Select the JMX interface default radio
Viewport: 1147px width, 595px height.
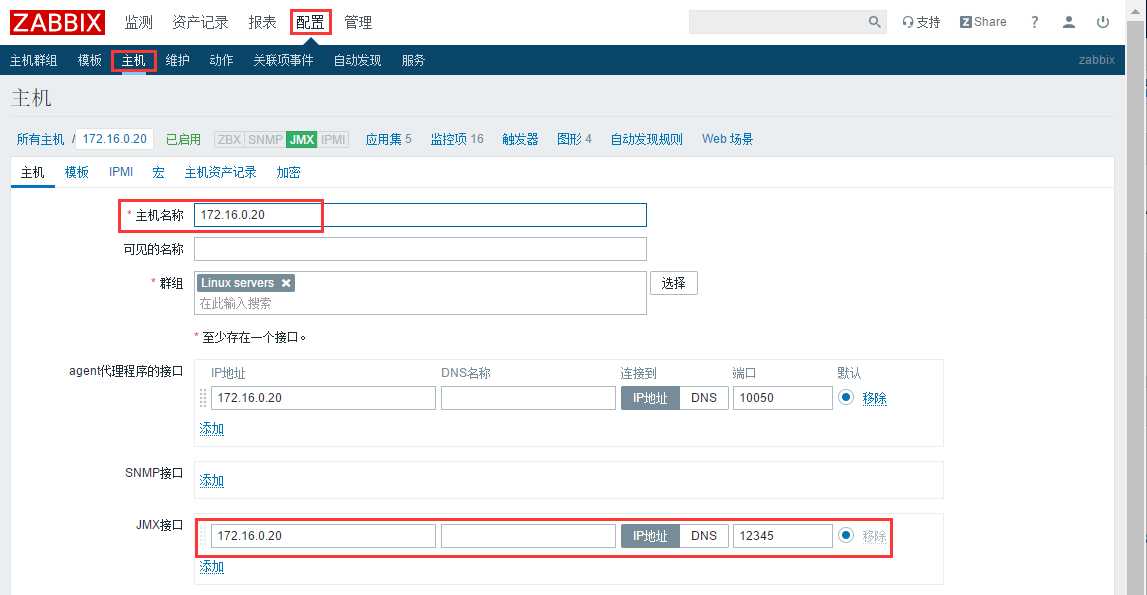pyautogui.click(x=846, y=535)
